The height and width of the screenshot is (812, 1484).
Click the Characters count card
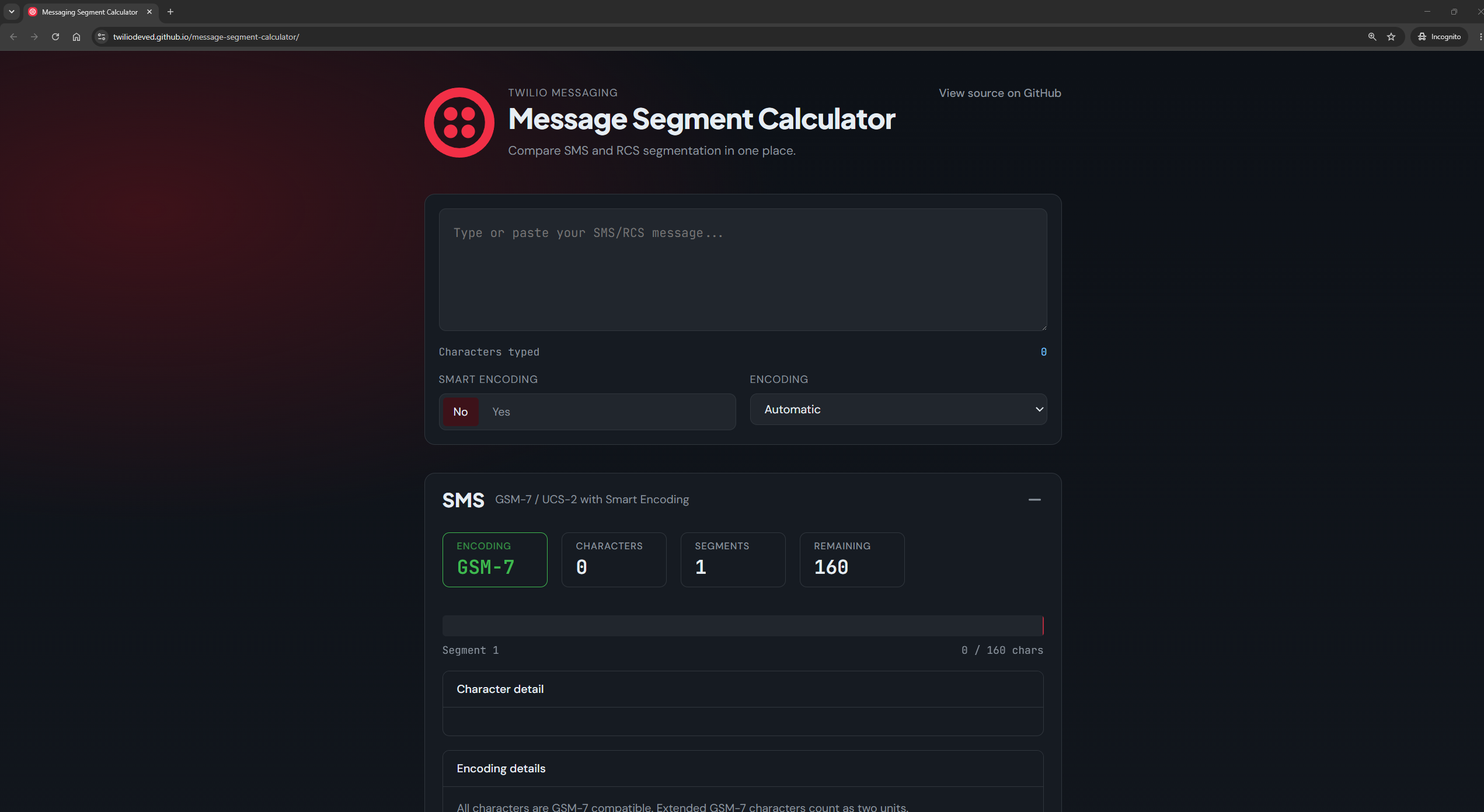pyautogui.click(x=614, y=559)
